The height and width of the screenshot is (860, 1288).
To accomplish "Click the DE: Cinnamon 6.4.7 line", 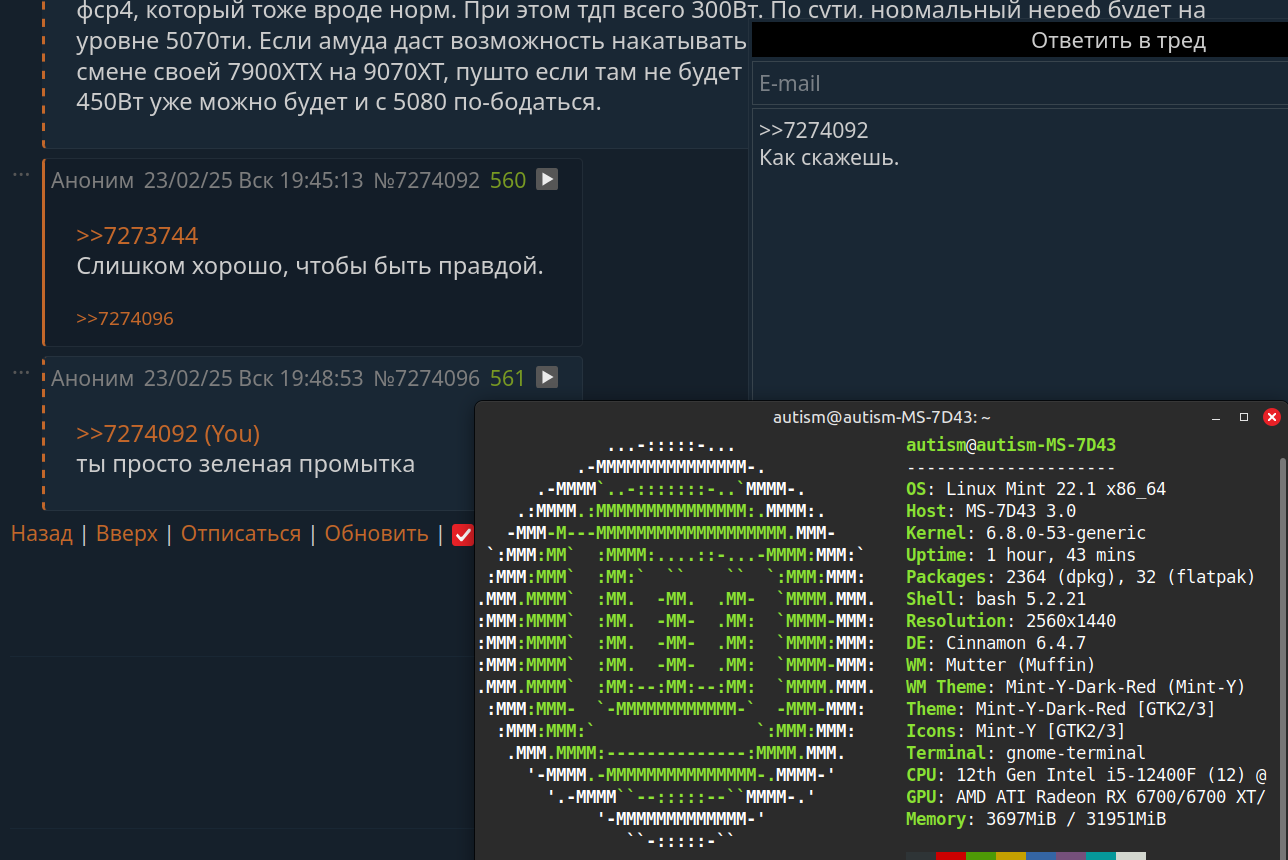I will pyautogui.click(x=996, y=643).
